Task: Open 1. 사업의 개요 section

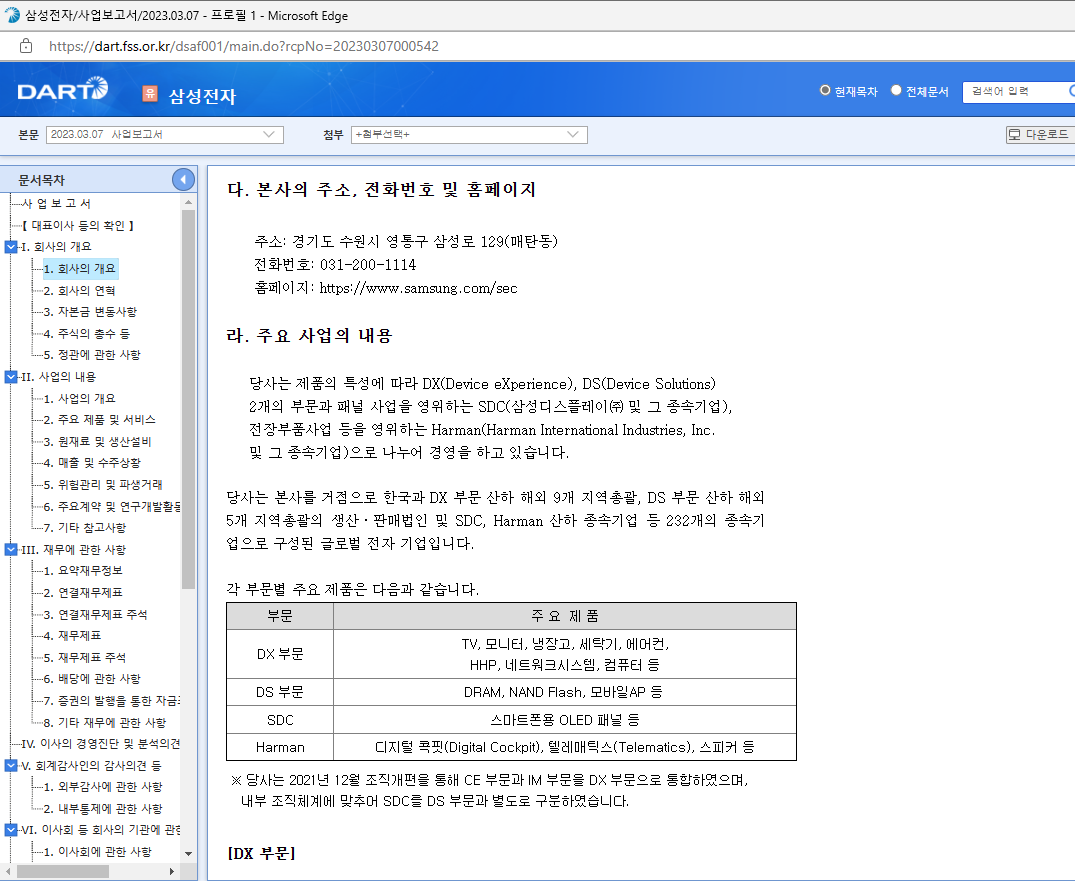Action: pos(80,398)
